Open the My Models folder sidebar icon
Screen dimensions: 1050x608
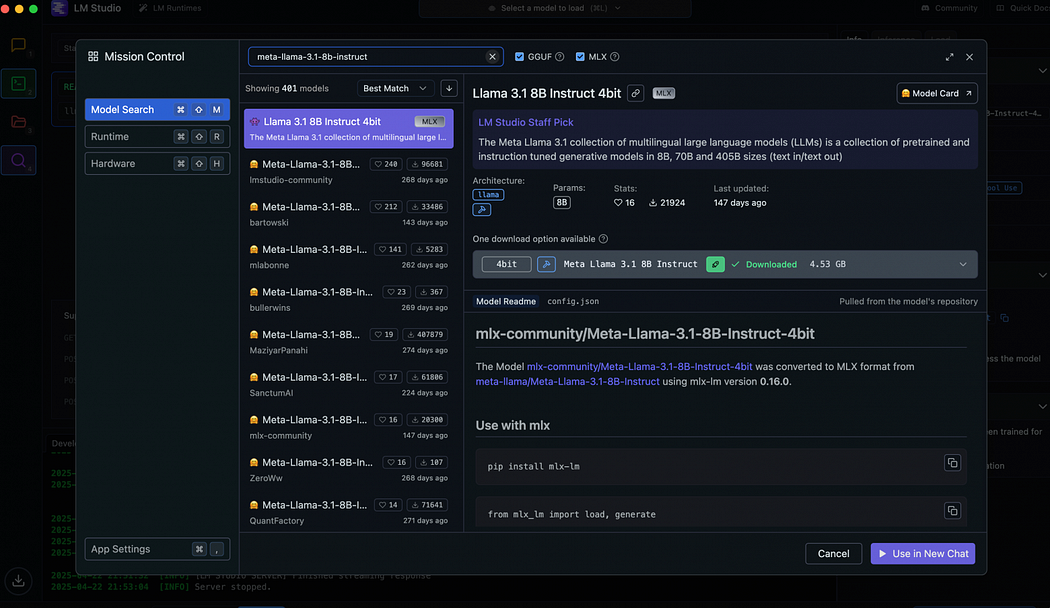pyautogui.click(x=18, y=122)
